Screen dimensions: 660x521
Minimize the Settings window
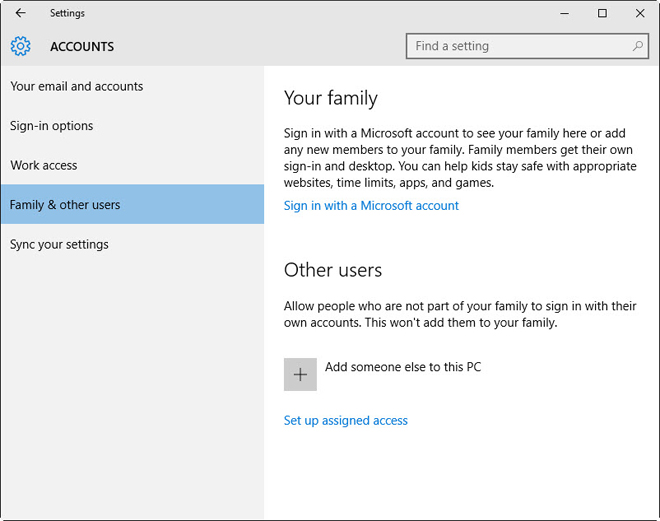[x=564, y=13]
